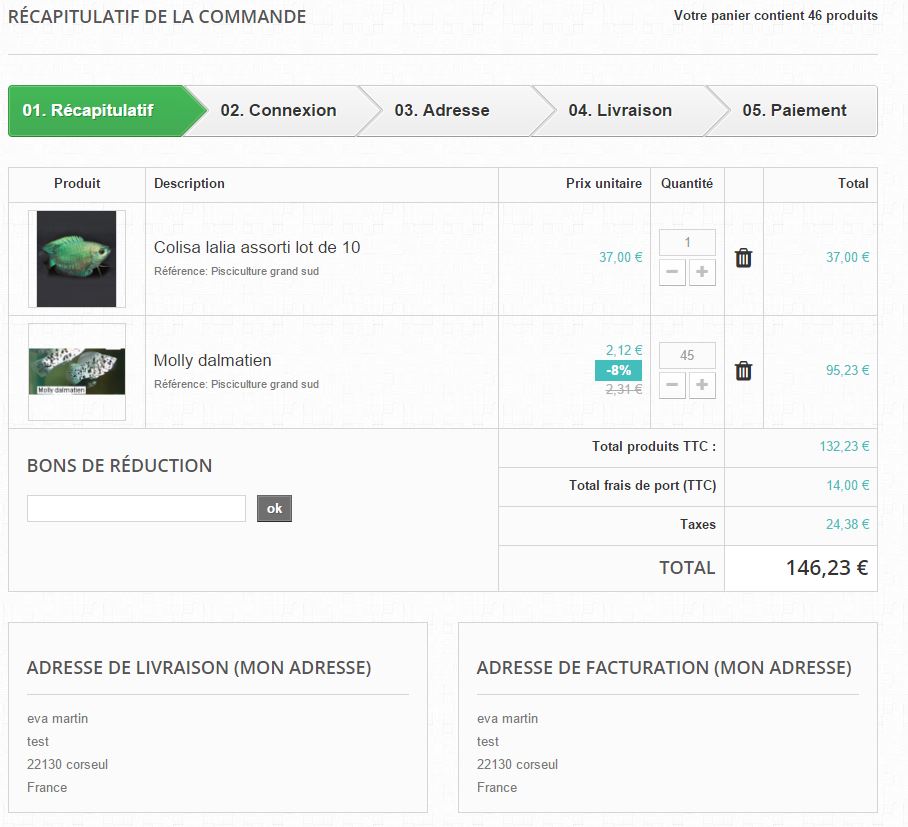Select the grand total 146,23 €

tap(827, 568)
